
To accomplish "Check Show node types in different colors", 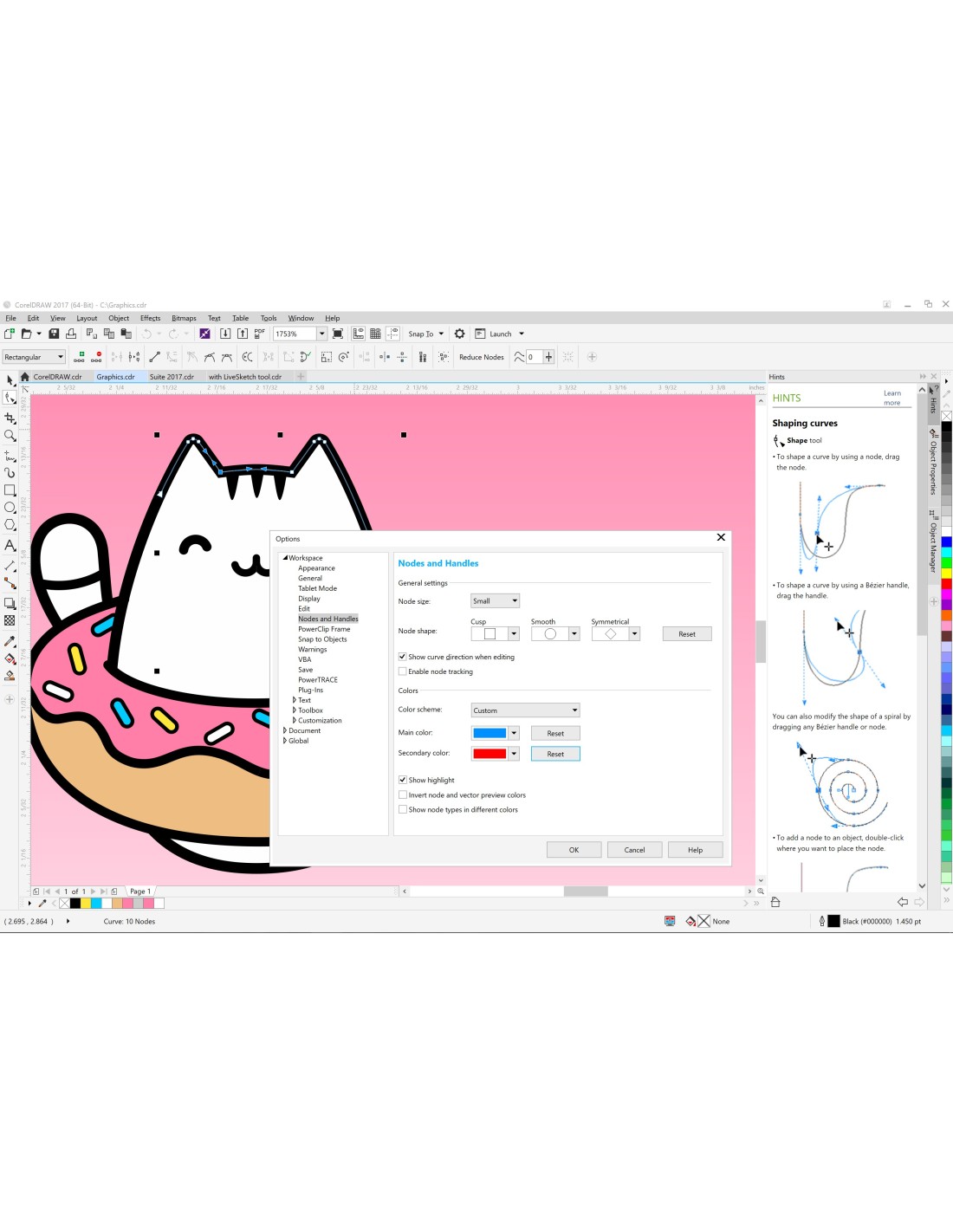I will (x=402, y=809).
